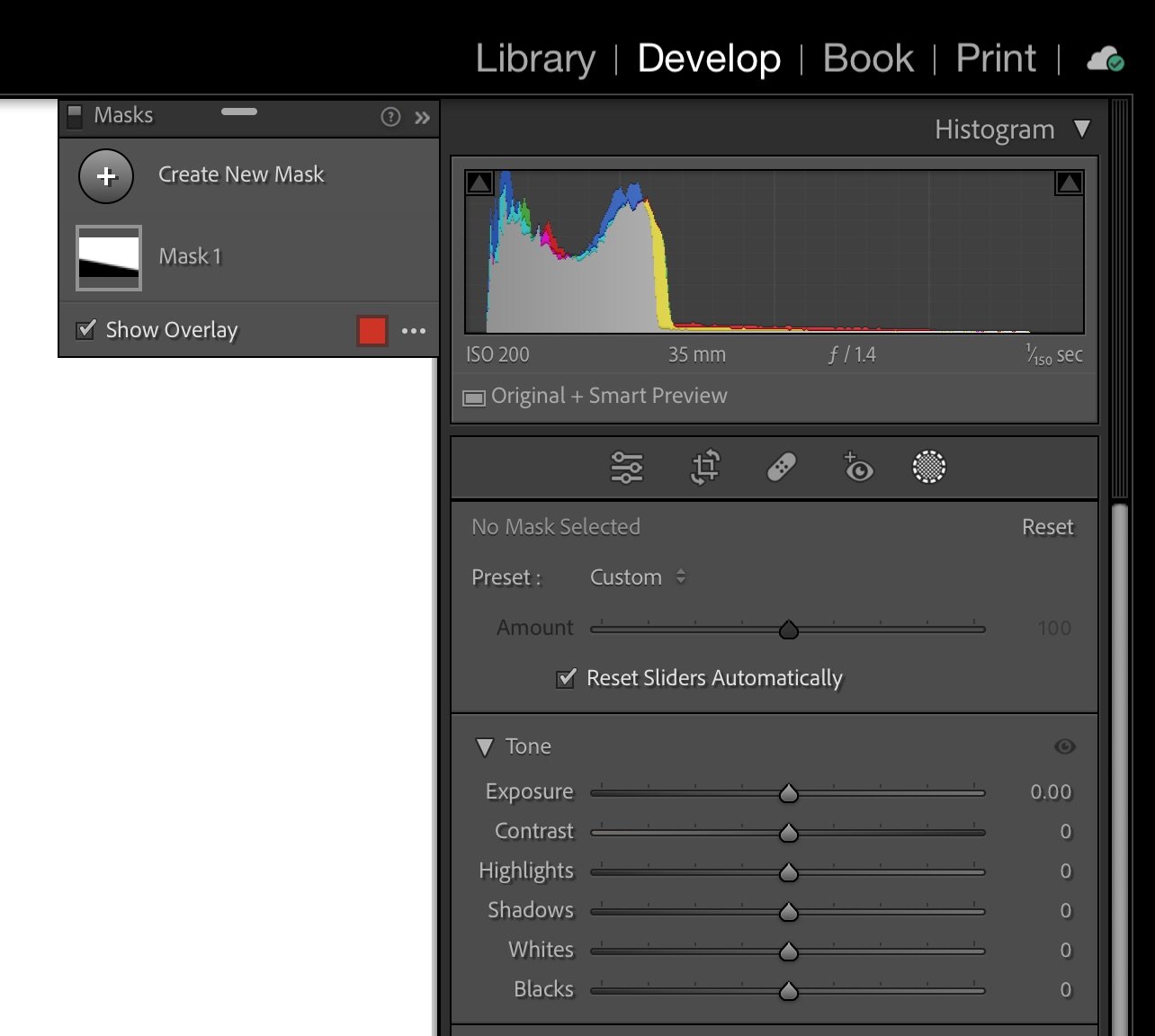1155x1036 pixels.
Task: Click the right panel vertical scrollbar
Action: (1120, 770)
